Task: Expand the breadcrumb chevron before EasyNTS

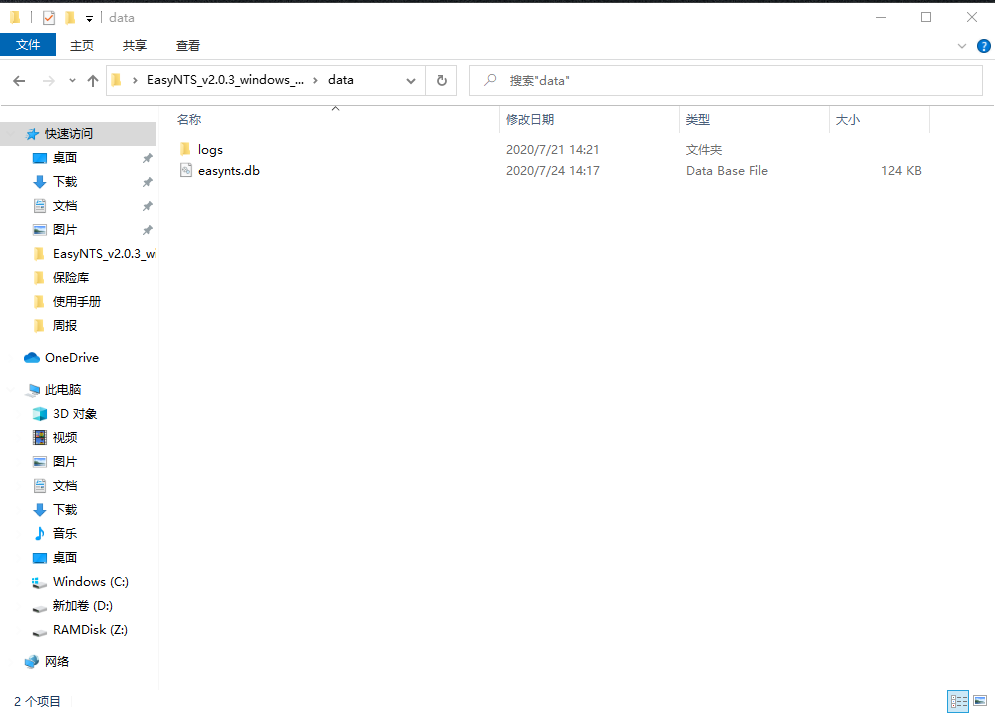Action: click(x=135, y=81)
